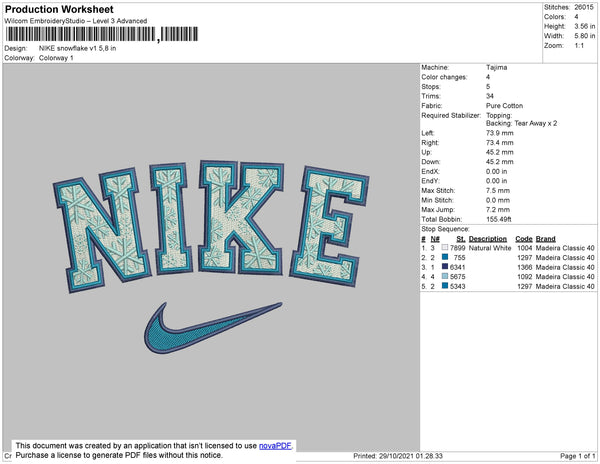Select the Right value '73.4 mm'
Screen dimensions: 600x464
click(500, 143)
